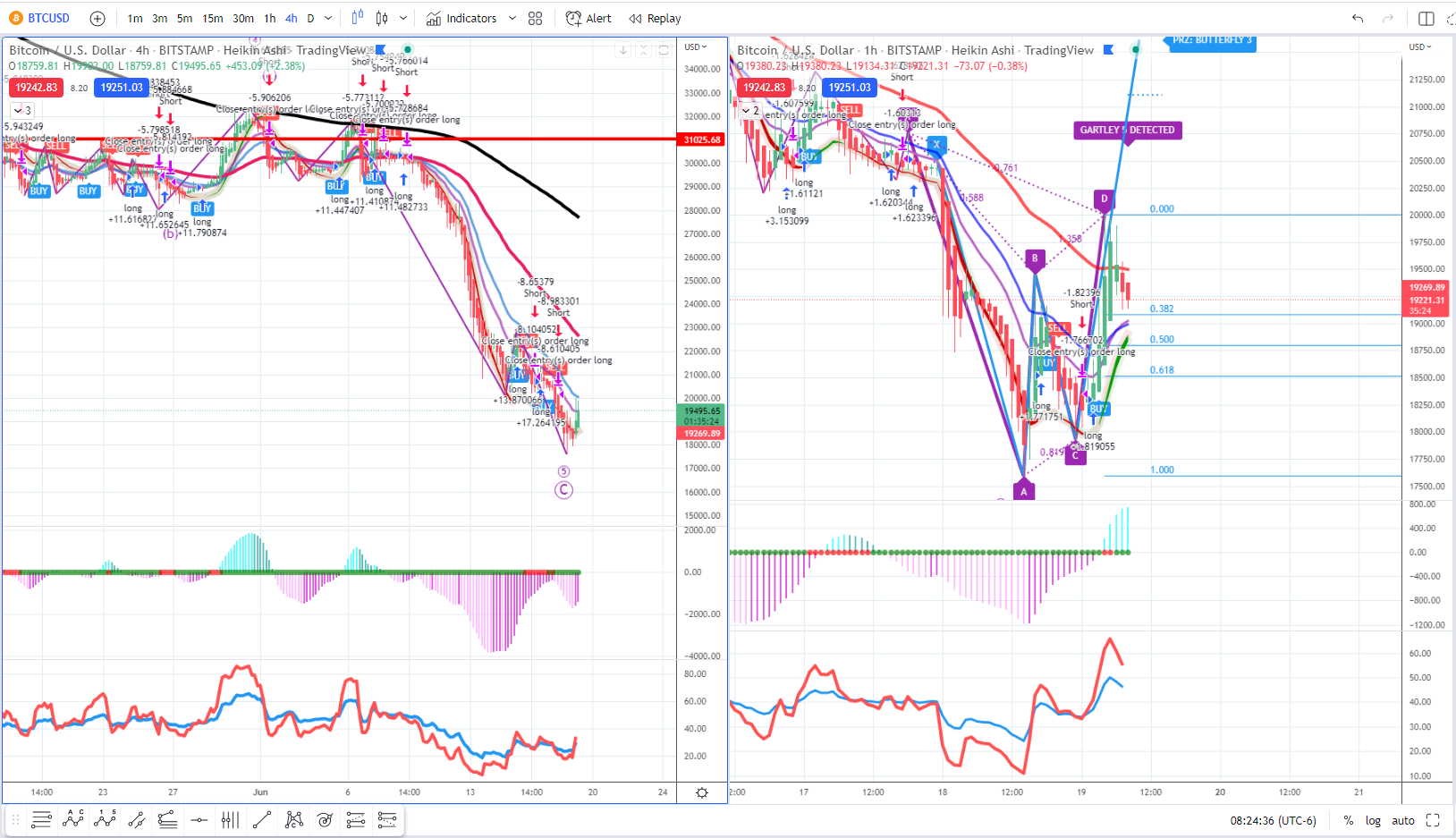Click purple A pattern point marker
This screenshot has width=1456, height=838.
[1024, 491]
